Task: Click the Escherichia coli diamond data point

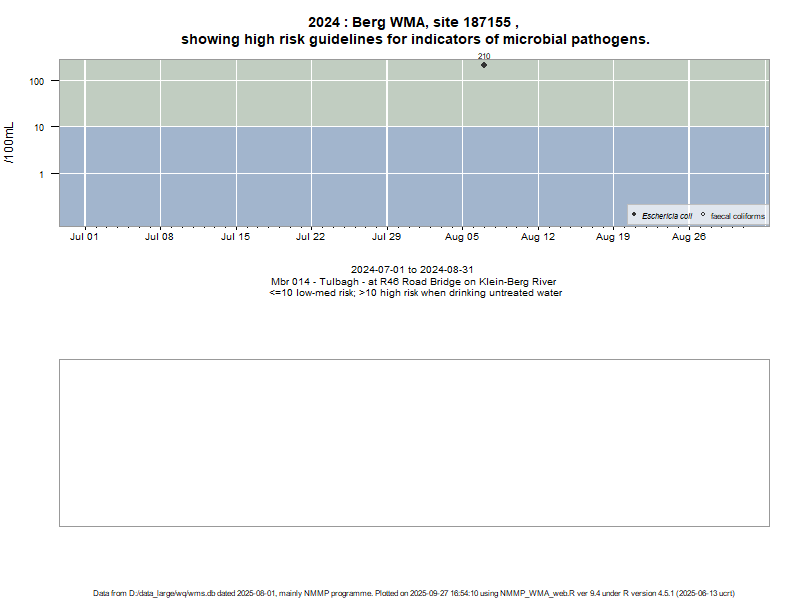Action: 484,65
